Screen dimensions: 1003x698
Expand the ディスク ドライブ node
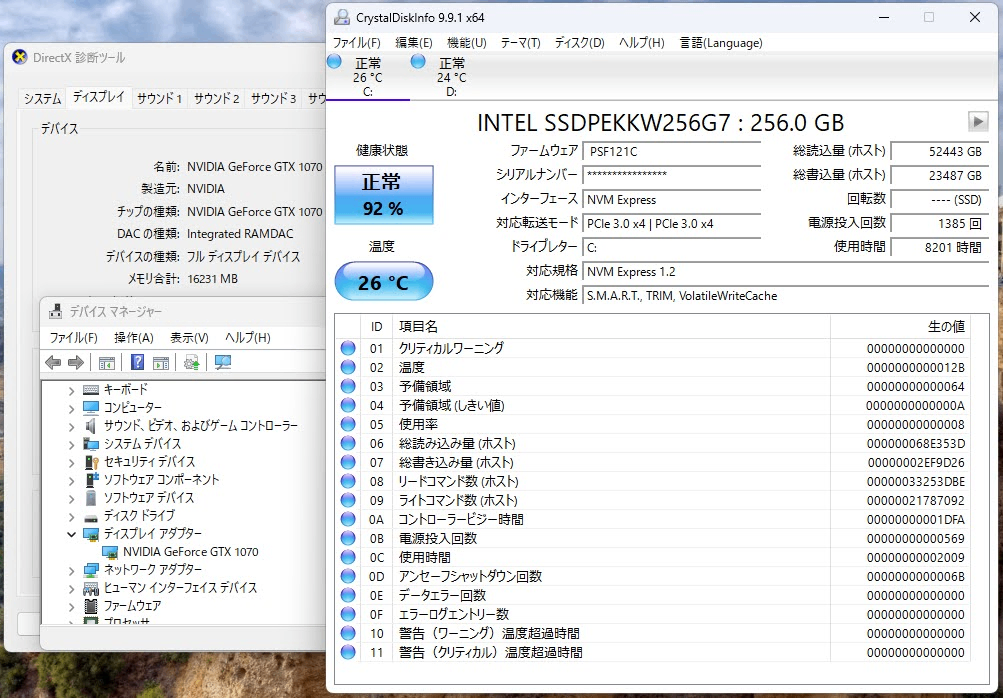pyautogui.click(x=71, y=516)
